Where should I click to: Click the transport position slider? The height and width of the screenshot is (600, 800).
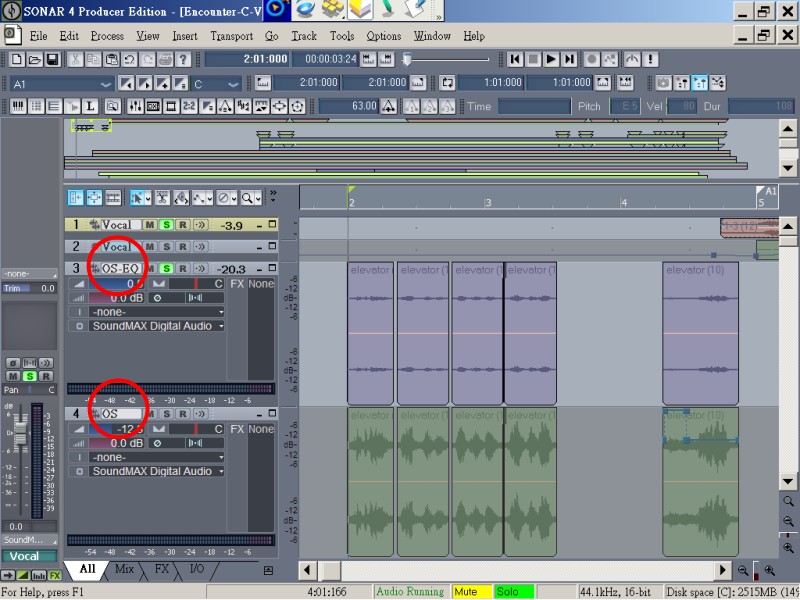(407, 59)
